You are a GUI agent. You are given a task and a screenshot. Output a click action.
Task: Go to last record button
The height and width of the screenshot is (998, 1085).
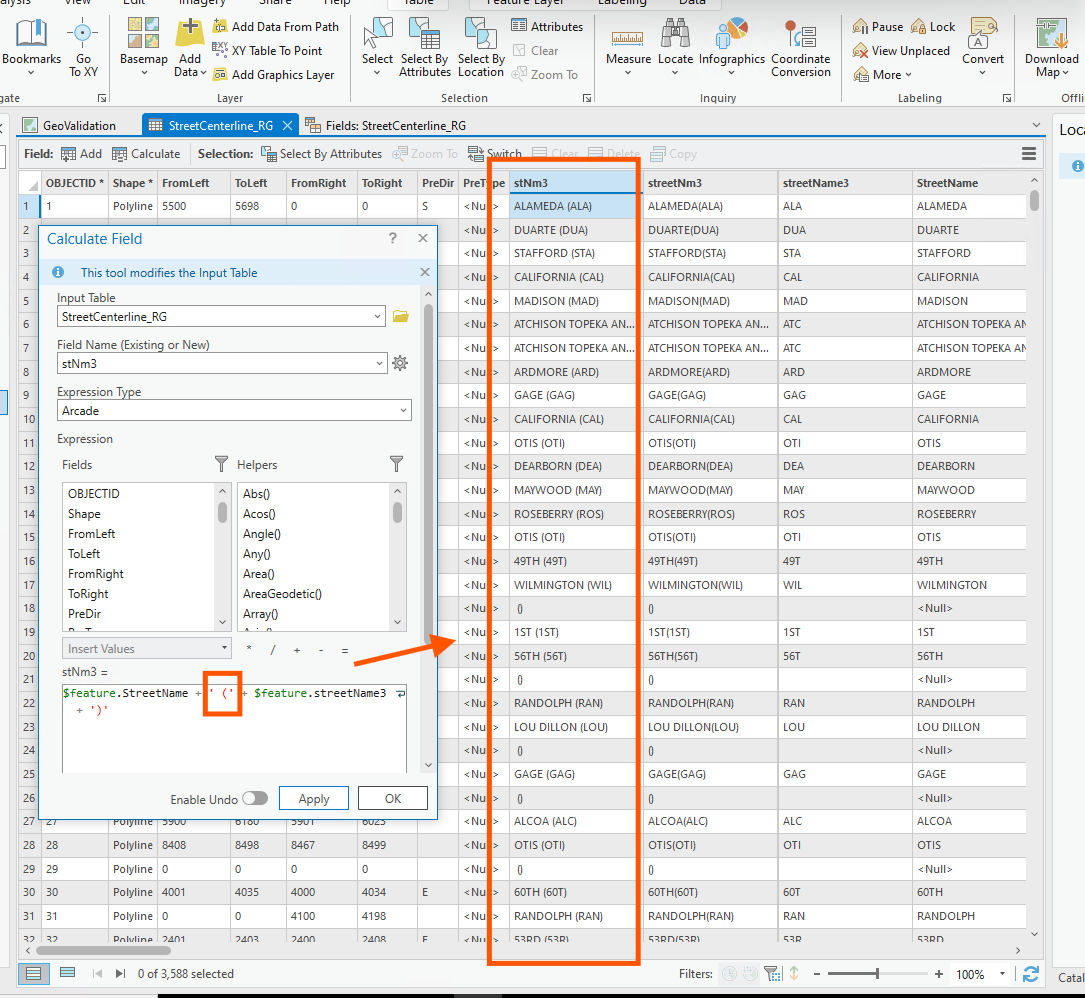[120, 974]
